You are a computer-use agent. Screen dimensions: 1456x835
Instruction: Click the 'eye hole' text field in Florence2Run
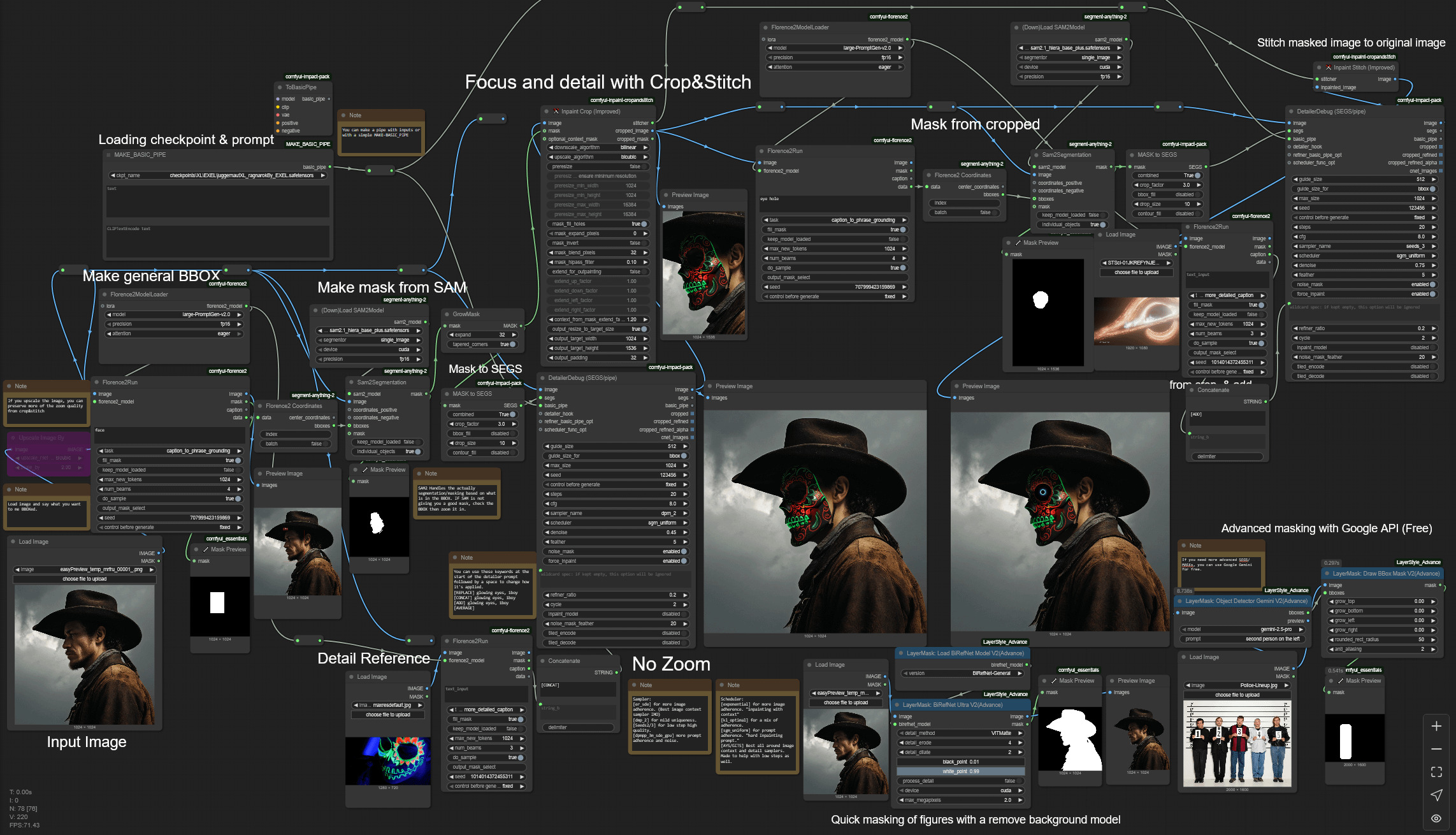click(835, 203)
